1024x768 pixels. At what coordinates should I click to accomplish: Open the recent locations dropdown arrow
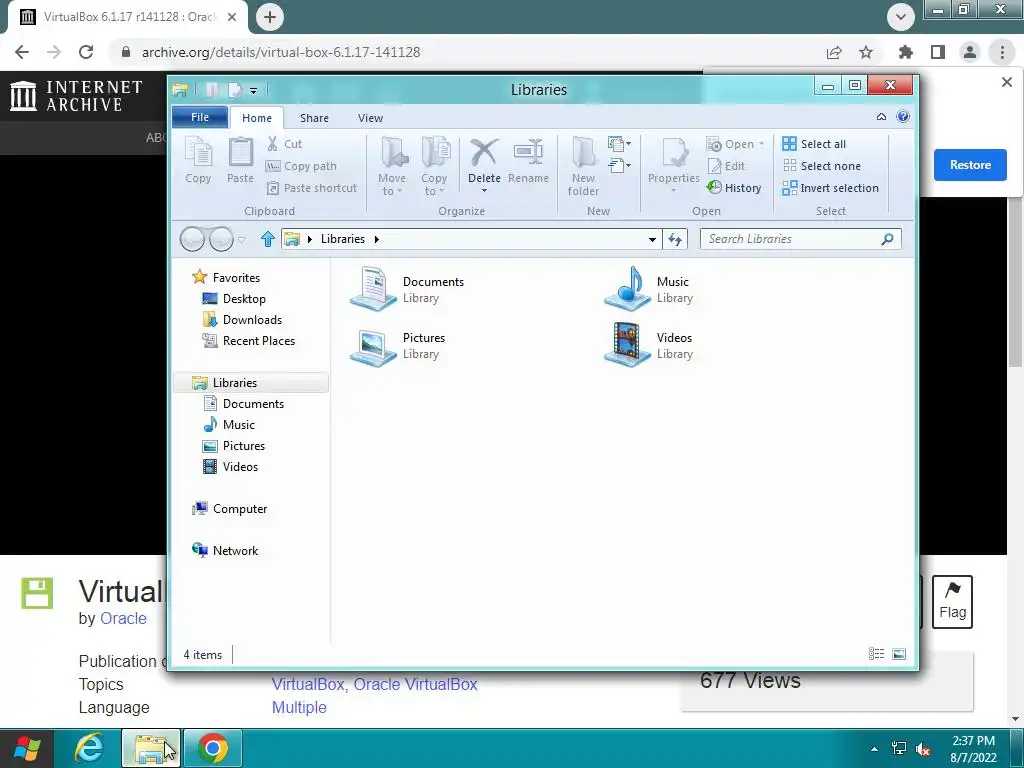click(242, 240)
